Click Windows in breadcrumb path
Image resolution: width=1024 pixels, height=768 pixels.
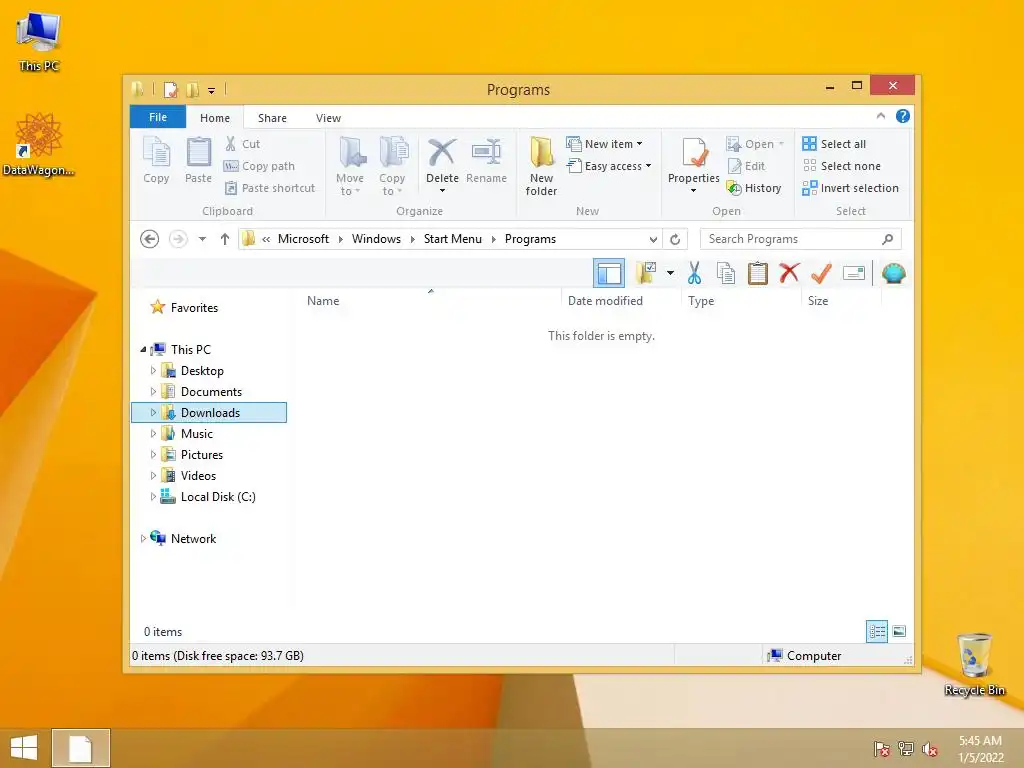pos(376,239)
